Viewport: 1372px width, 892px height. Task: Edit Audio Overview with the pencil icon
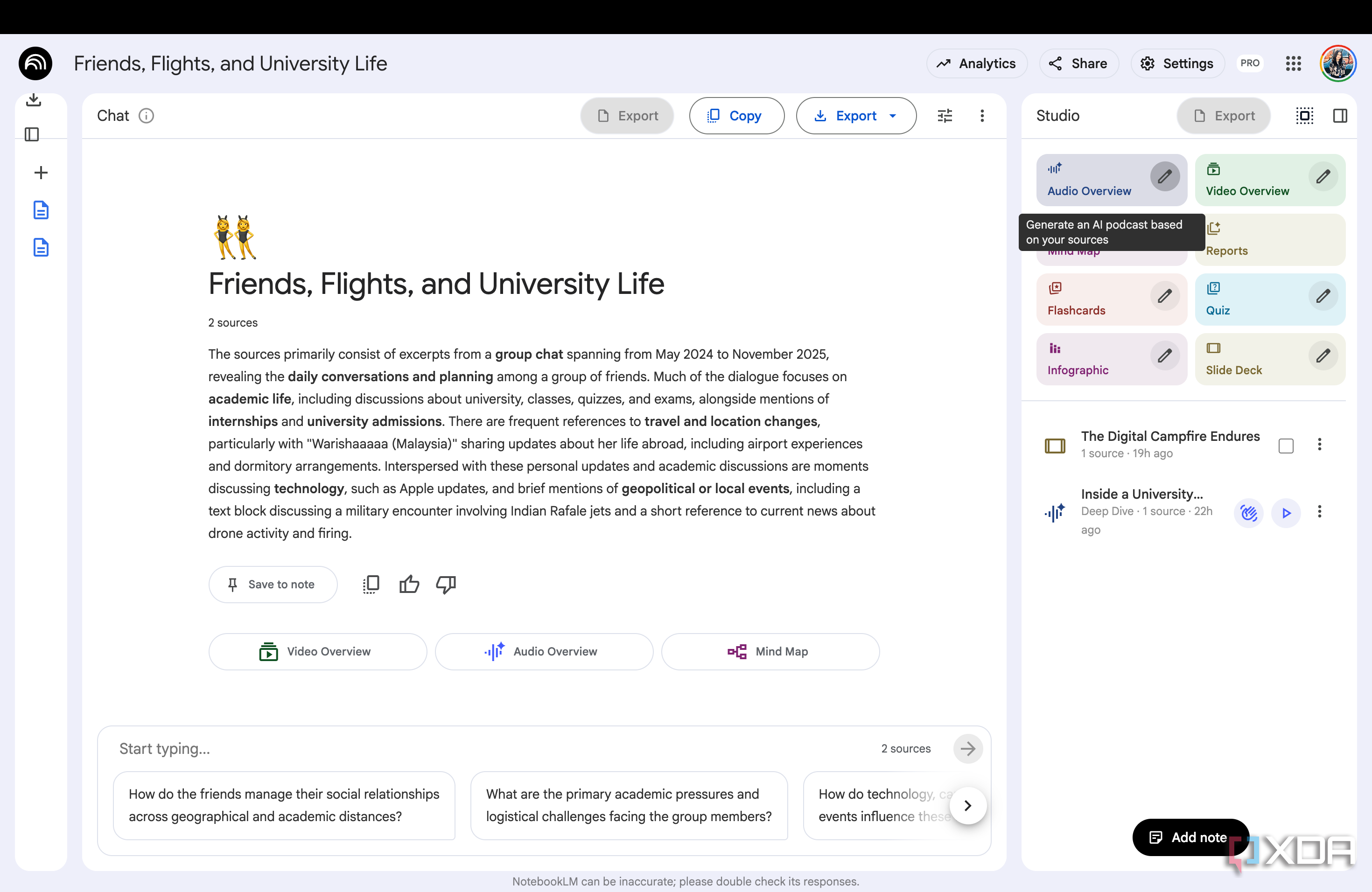1164,176
